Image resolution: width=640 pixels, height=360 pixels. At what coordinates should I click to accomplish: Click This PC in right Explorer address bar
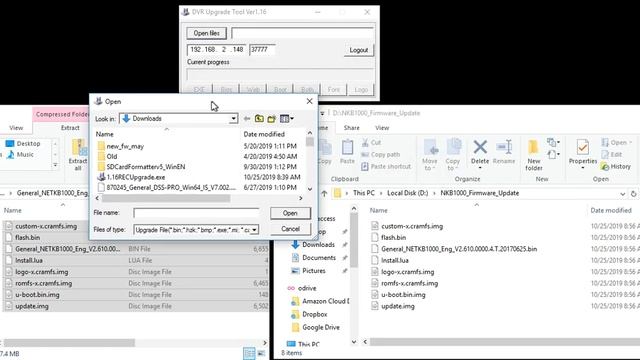(x=363, y=193)
